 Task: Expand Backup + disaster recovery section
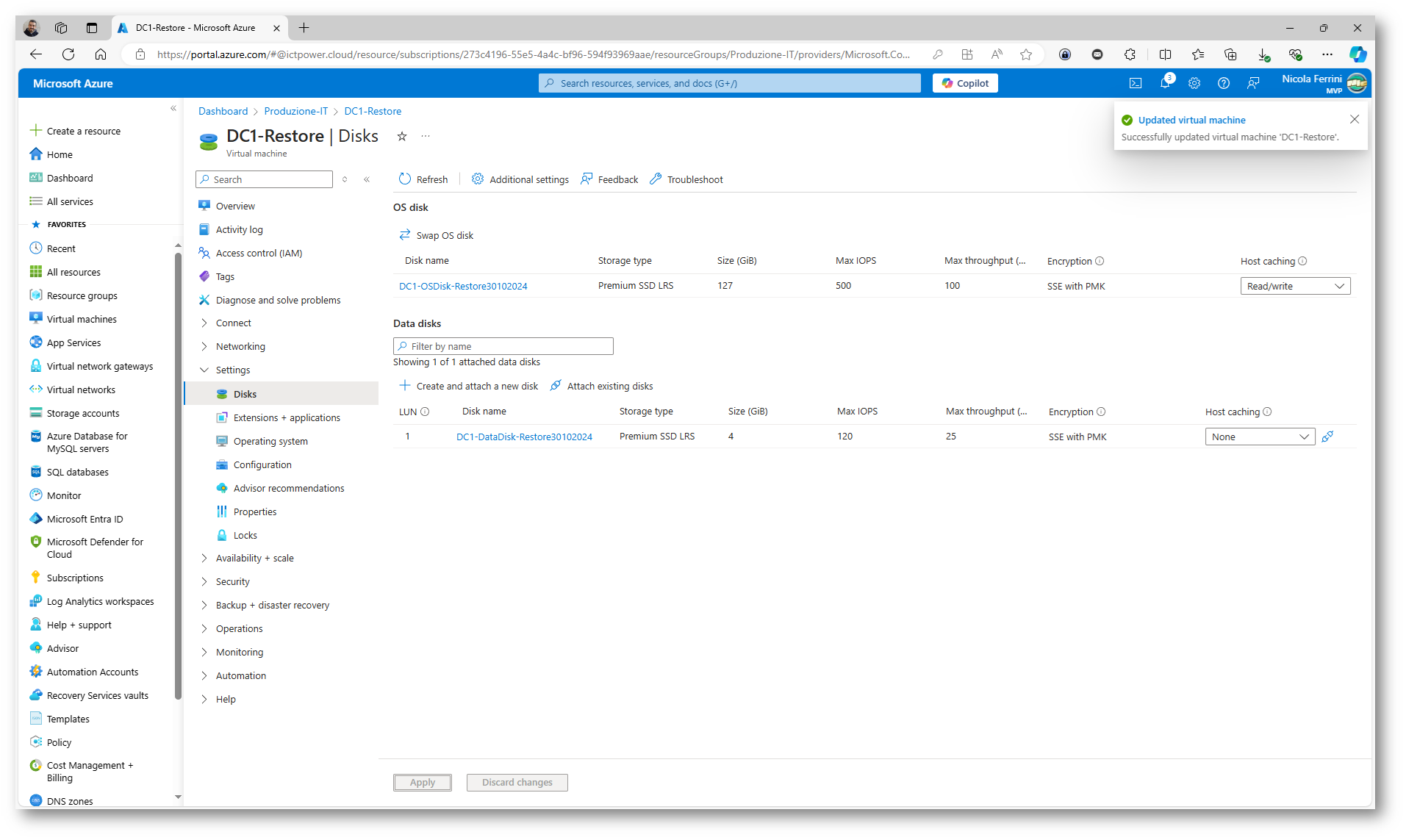click(x=272, y=606)
